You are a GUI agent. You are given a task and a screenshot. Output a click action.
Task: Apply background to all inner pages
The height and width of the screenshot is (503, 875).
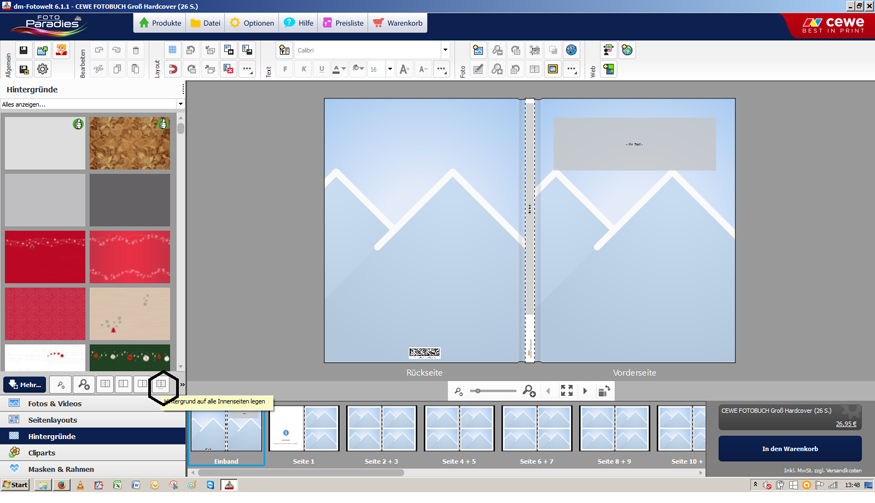(161, 384)
